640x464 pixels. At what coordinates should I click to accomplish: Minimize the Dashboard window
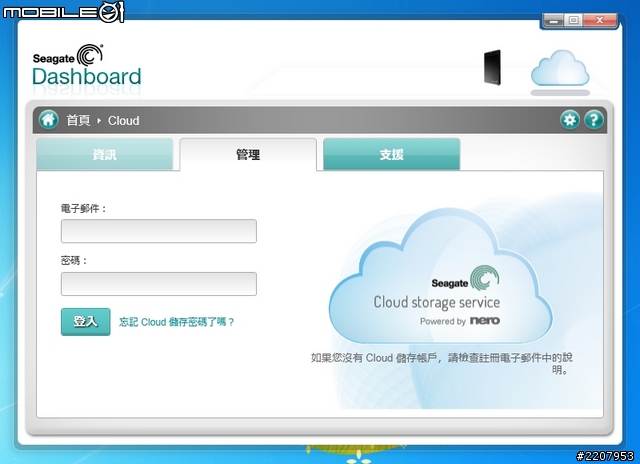click(553, 20)
